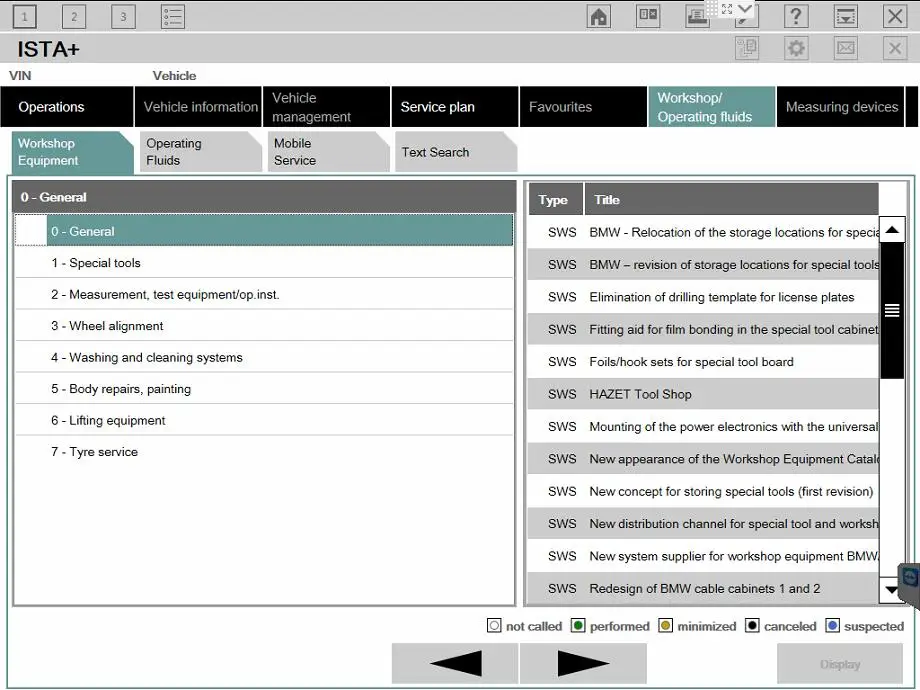The height and width of the screenshot is (690, 920).
Task: Select the 'not called' status indicator
Action: click(494, 625)
